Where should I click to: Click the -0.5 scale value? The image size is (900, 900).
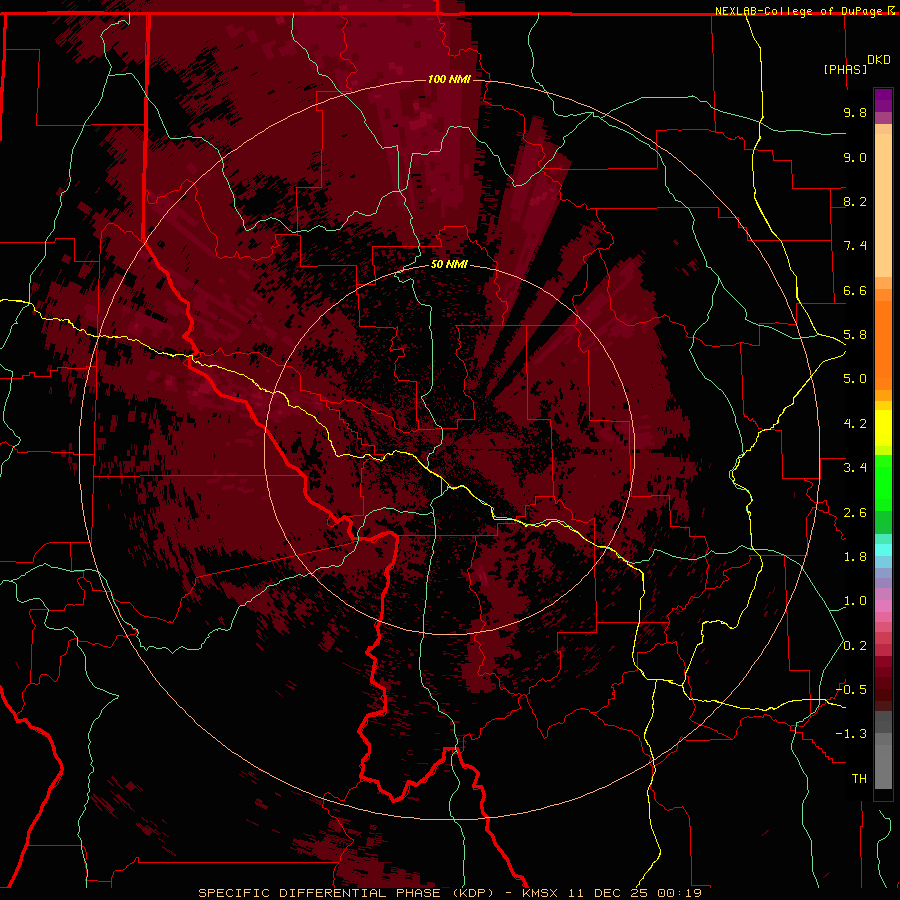pyautogui.click(x=851, y=690)
